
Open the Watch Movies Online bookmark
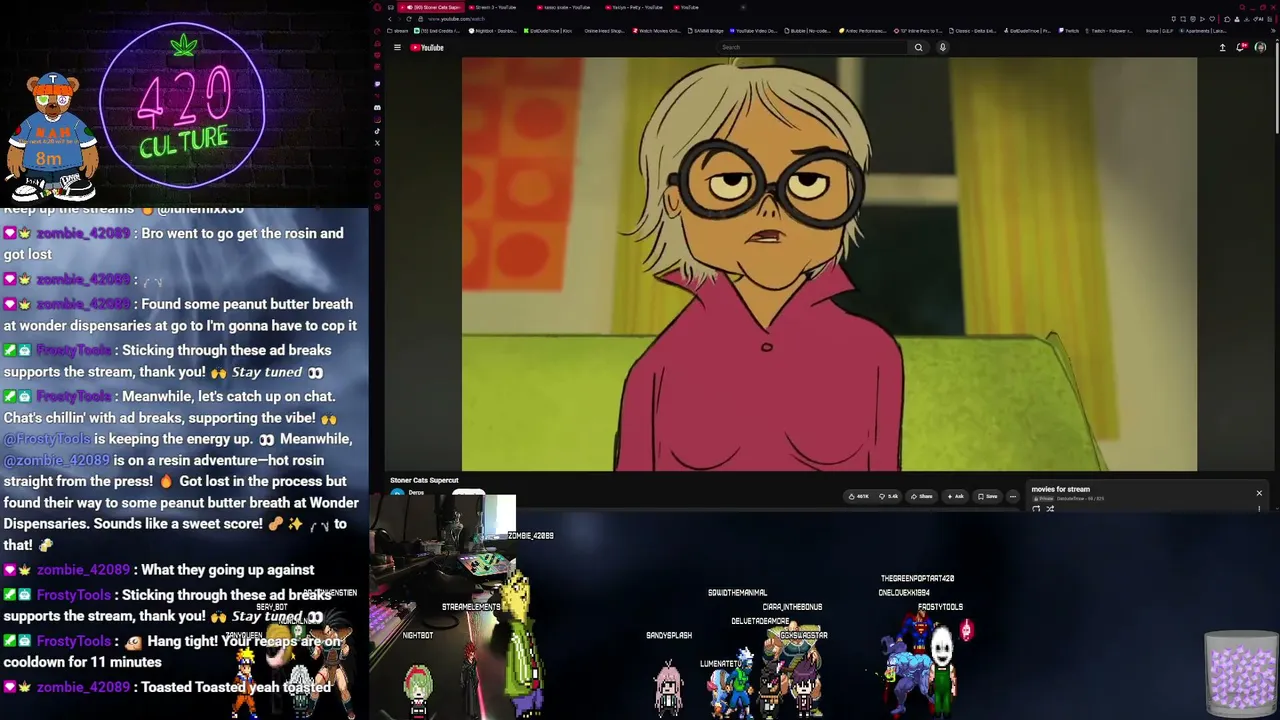pos(657,31)
